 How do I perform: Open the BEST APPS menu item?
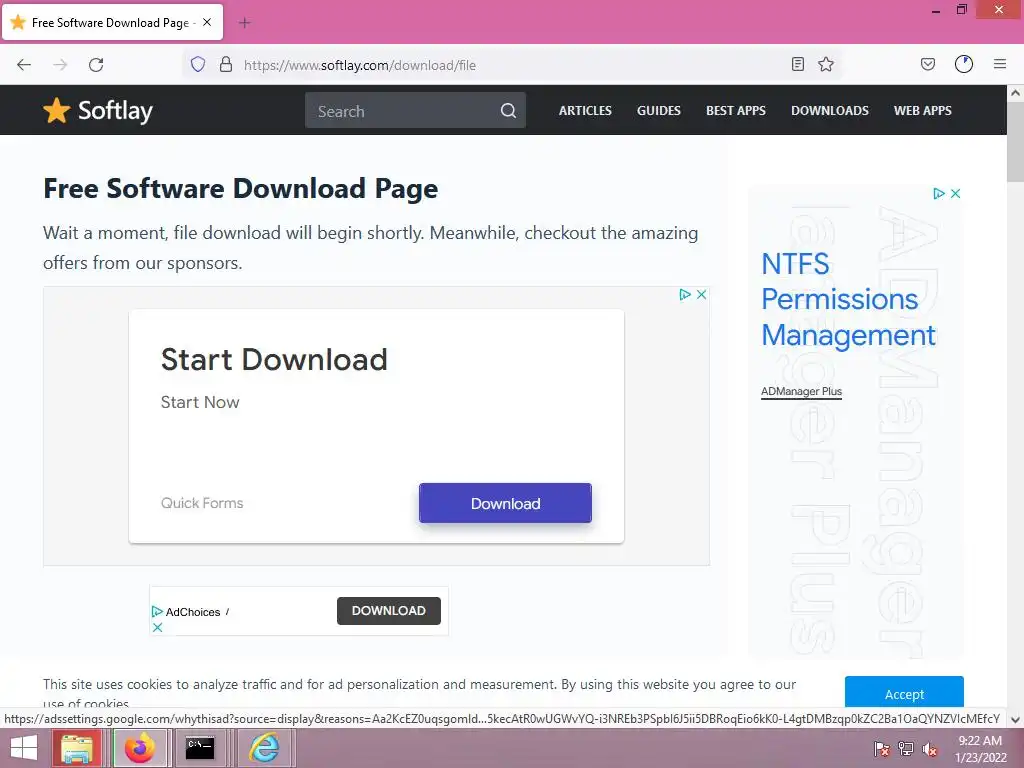[736, 110]
